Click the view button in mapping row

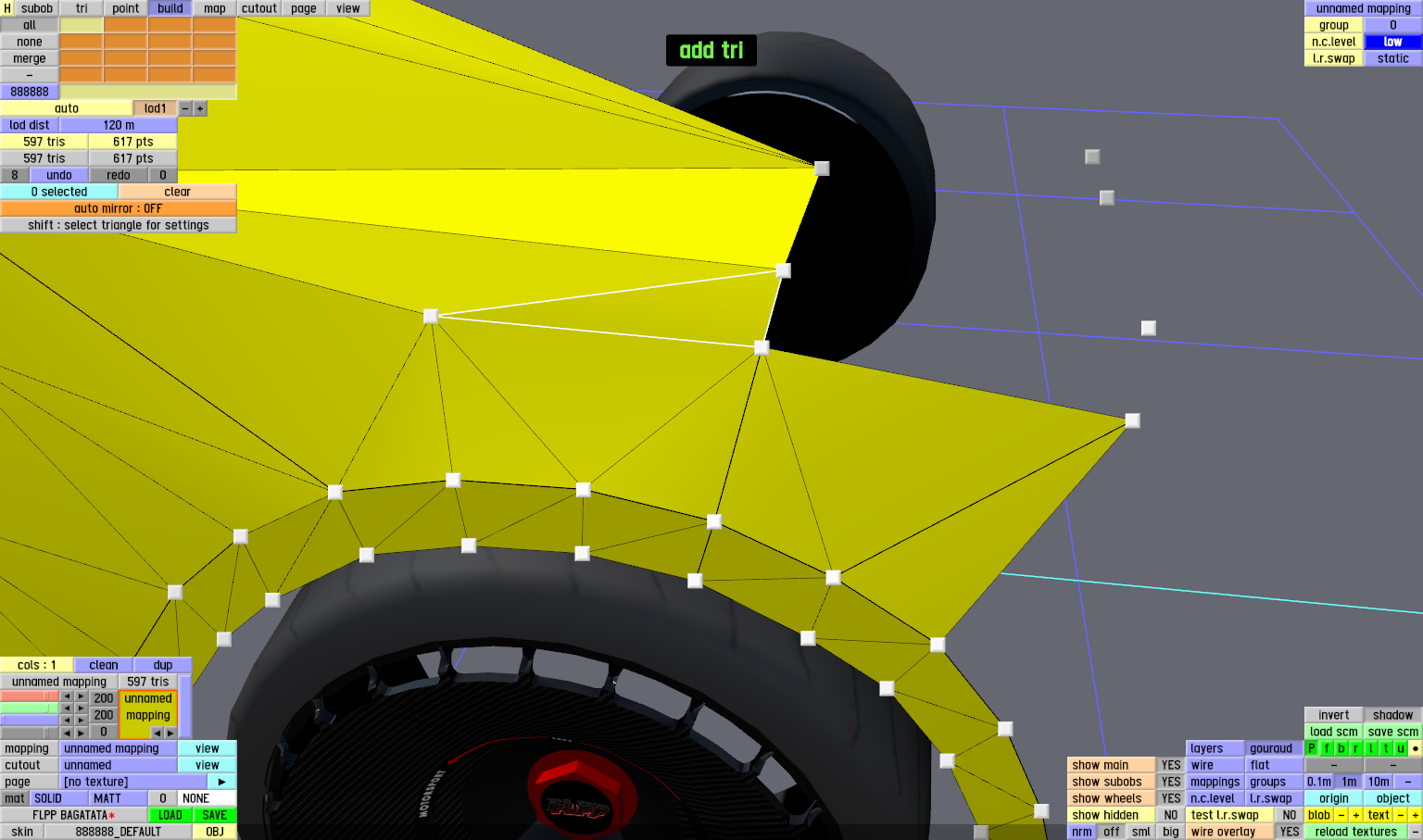coord(208,748)
